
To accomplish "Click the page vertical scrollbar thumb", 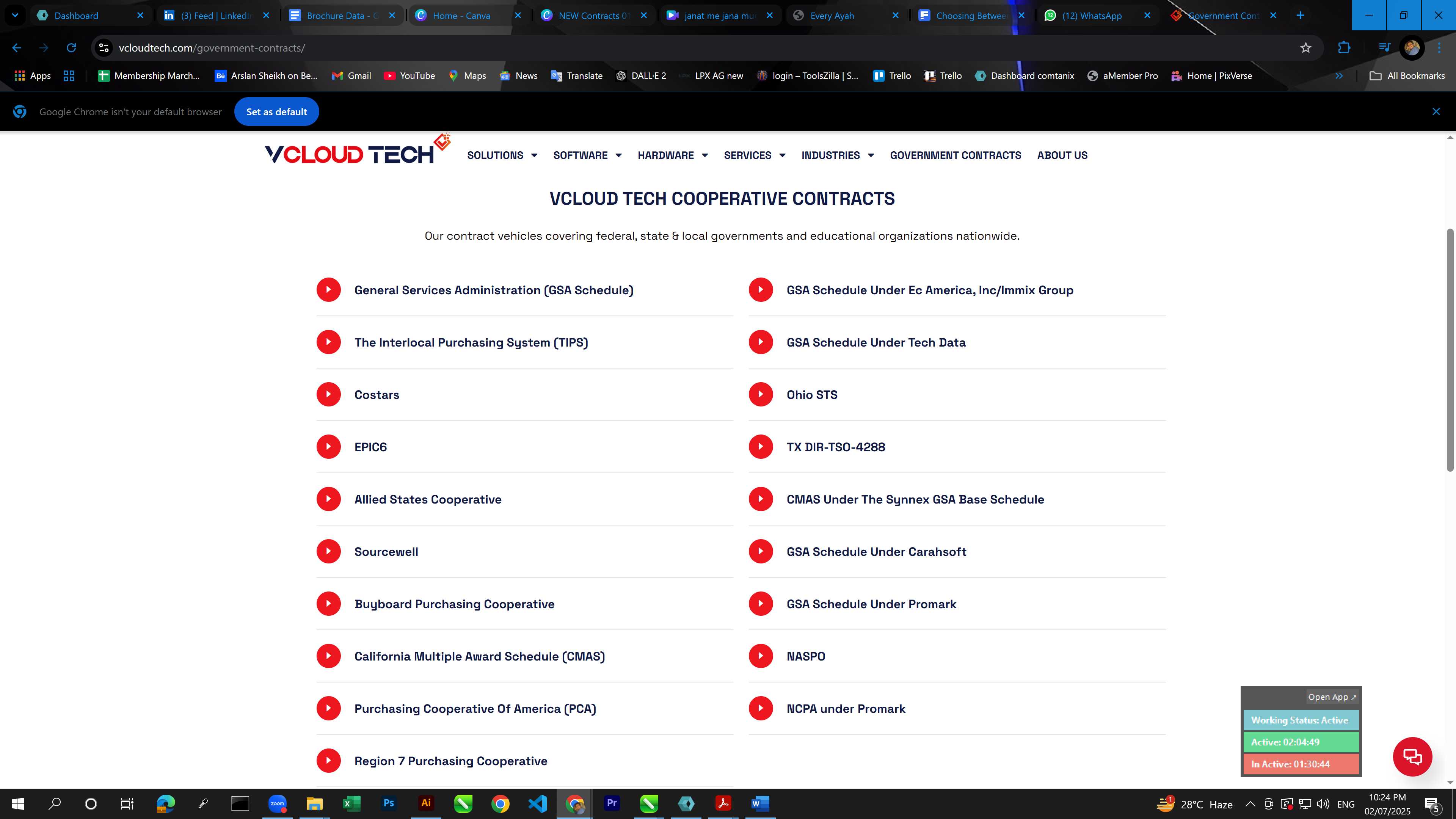I will [x=1450, y=349].
